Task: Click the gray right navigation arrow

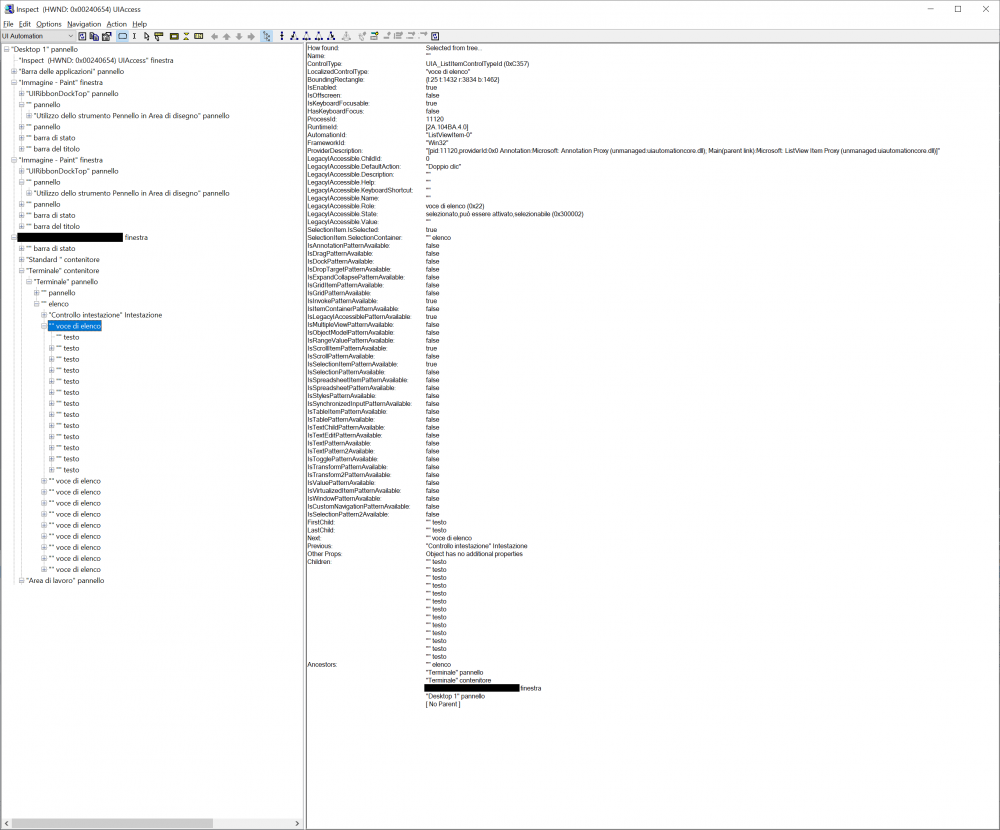Action: click(x=251, y=36)
